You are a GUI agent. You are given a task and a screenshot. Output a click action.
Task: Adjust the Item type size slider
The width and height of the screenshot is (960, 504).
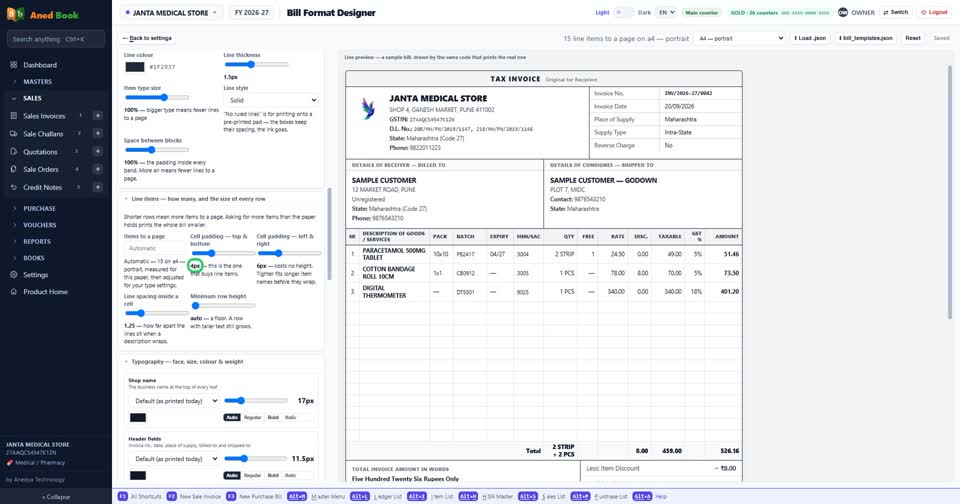pos(156,97)
